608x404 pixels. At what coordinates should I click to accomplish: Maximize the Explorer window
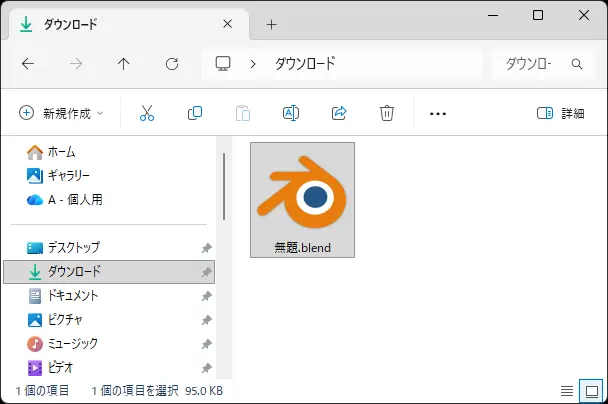coord(538,16)
